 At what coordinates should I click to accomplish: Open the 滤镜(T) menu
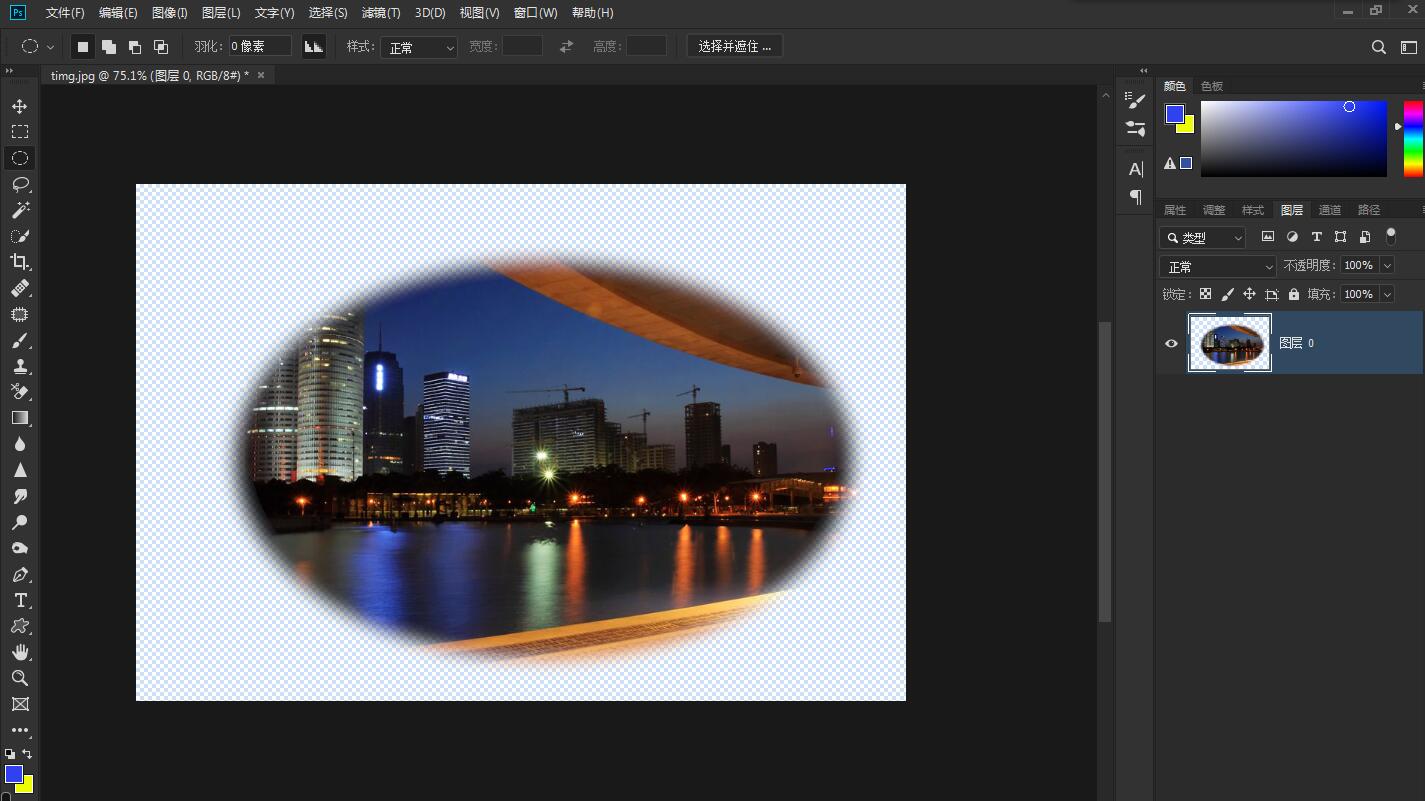(380, 13)
